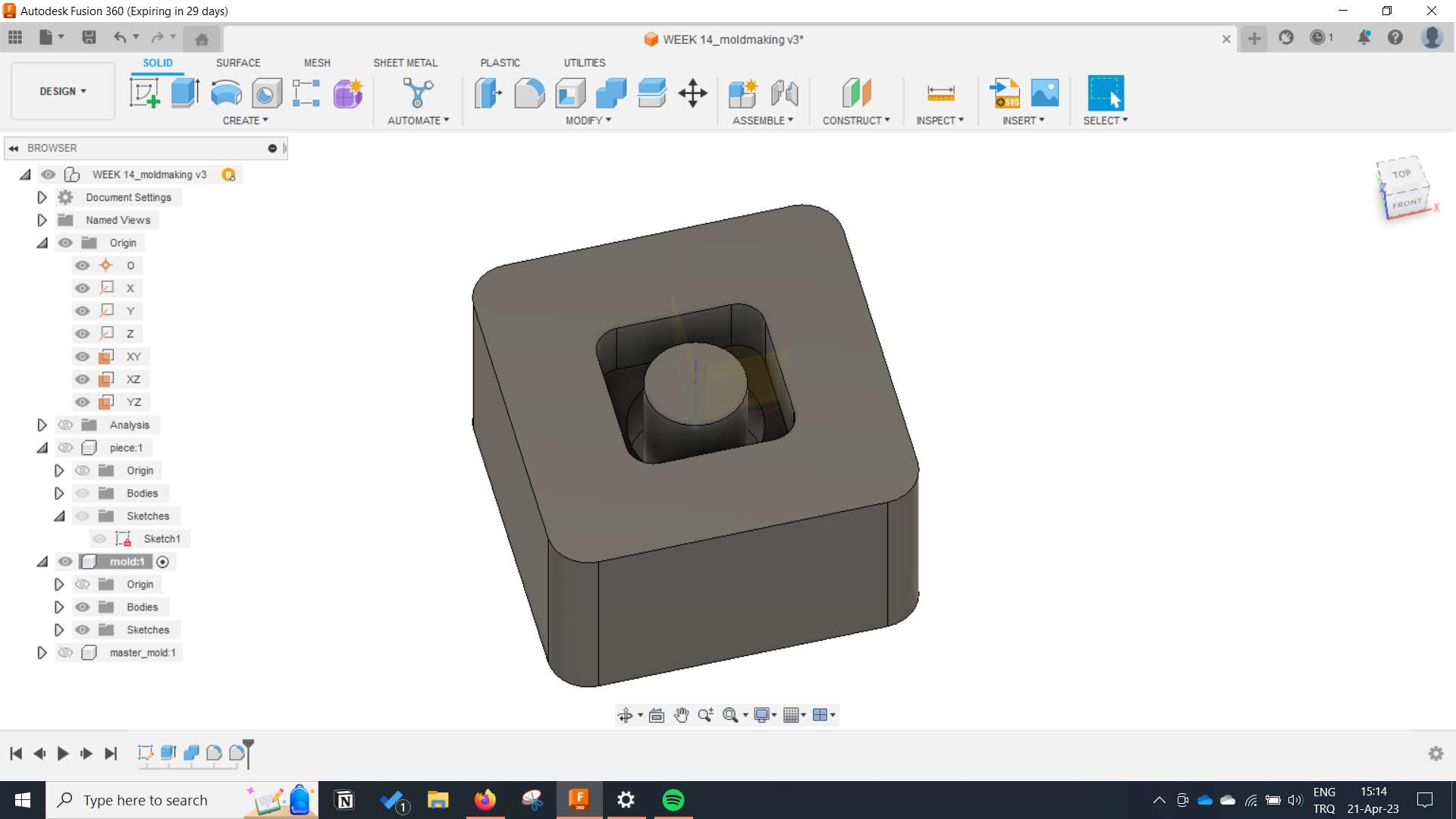Viewport: 1456px width, 819px height.
Task: Select the Joint tool
Action: 784,93
